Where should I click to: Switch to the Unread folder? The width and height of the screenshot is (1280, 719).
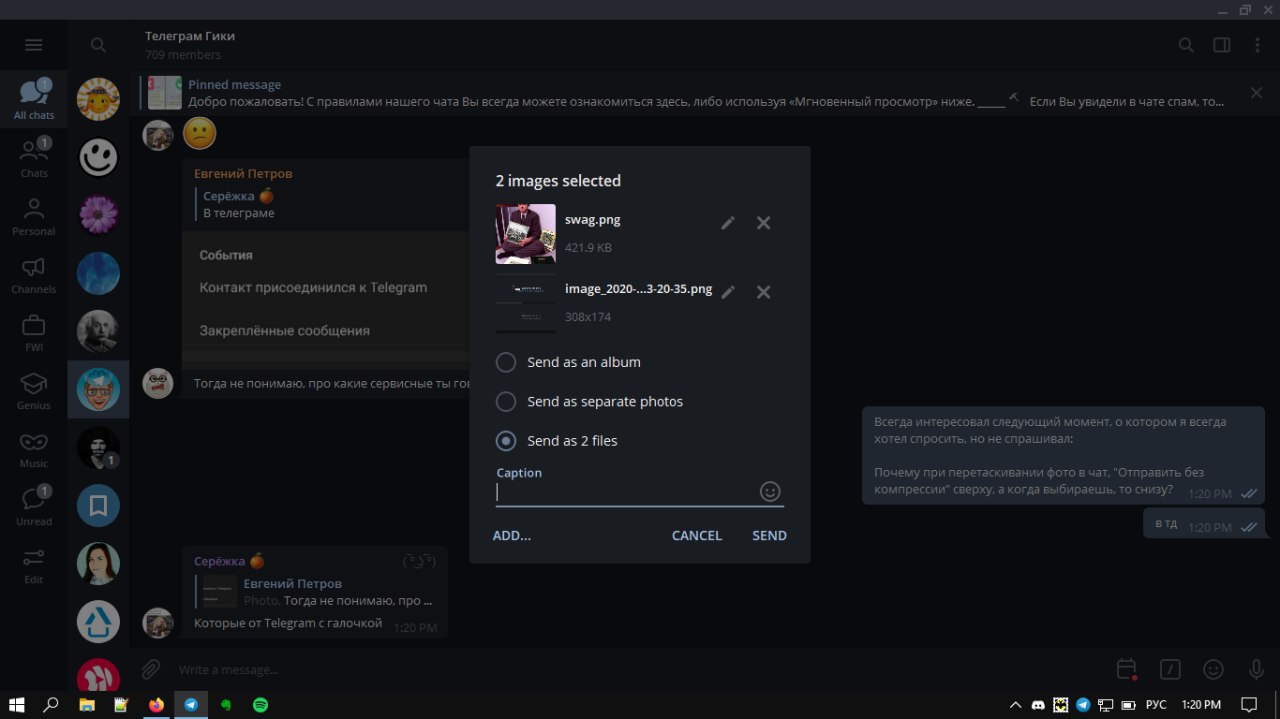point(34,506)
